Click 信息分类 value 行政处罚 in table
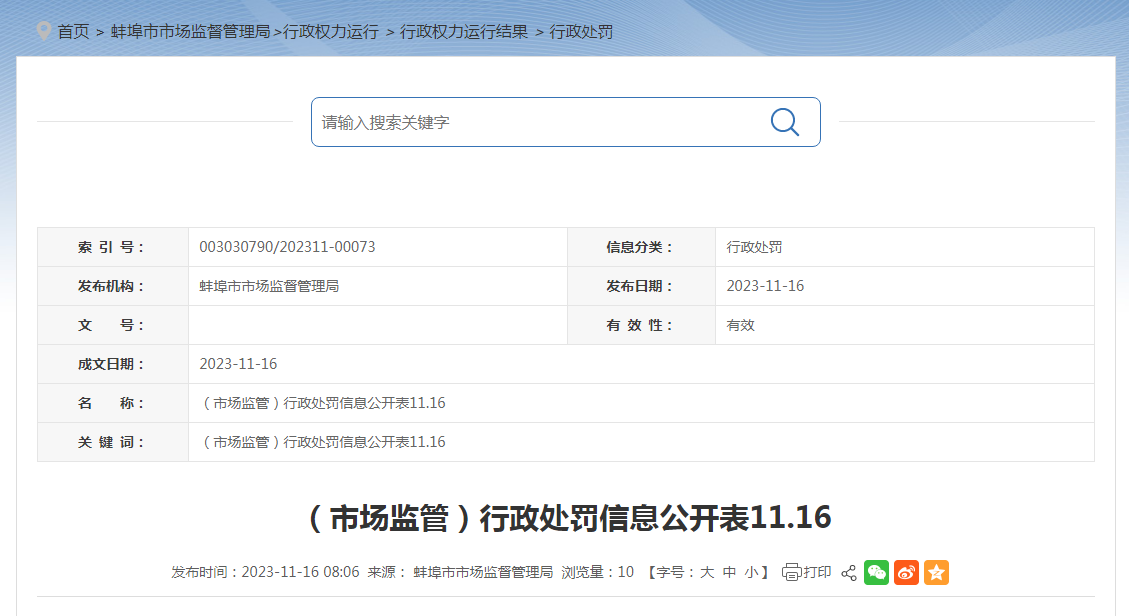The image size is (1129, 616). tap(754, 247)
